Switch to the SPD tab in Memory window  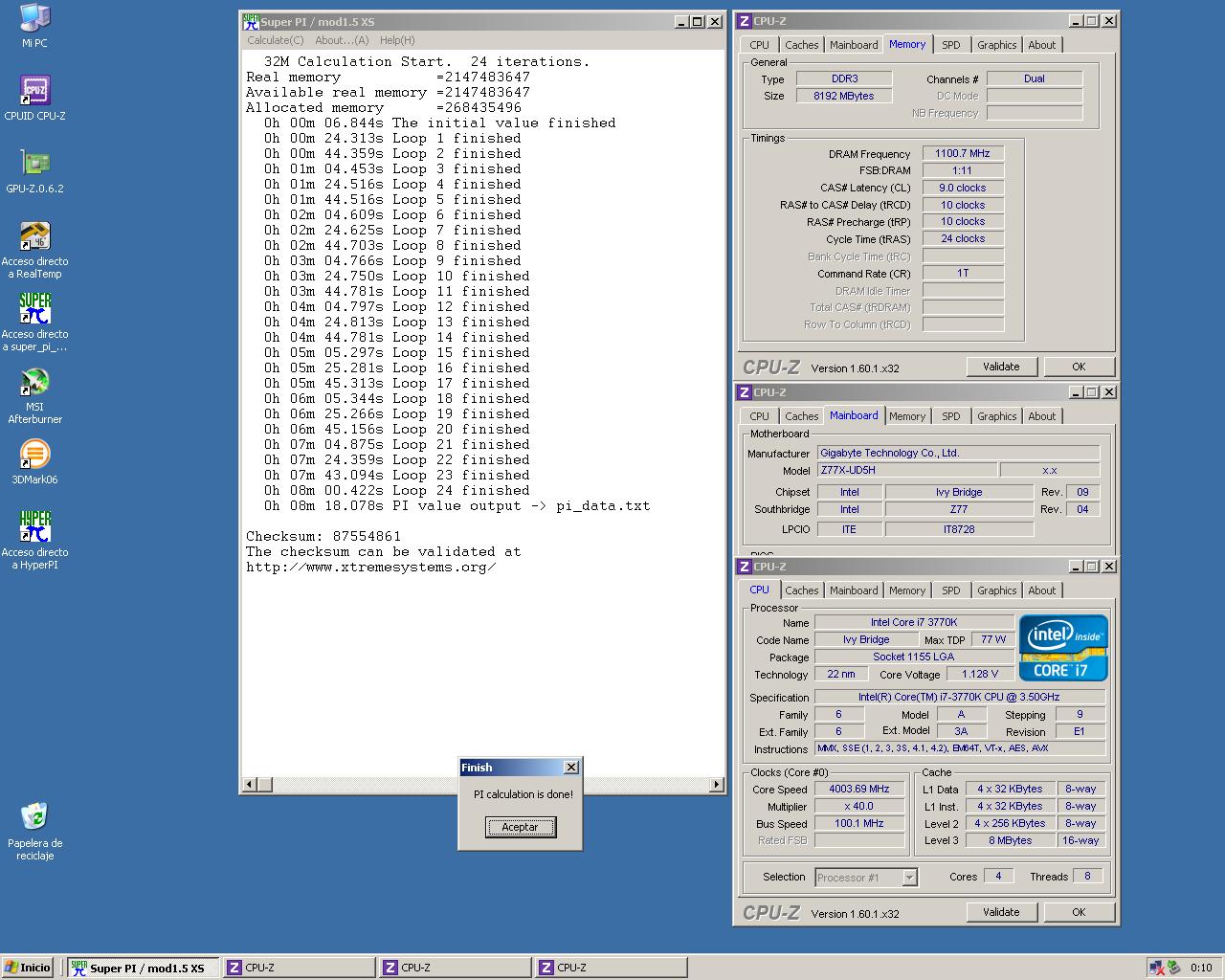[x=950, y=45]
